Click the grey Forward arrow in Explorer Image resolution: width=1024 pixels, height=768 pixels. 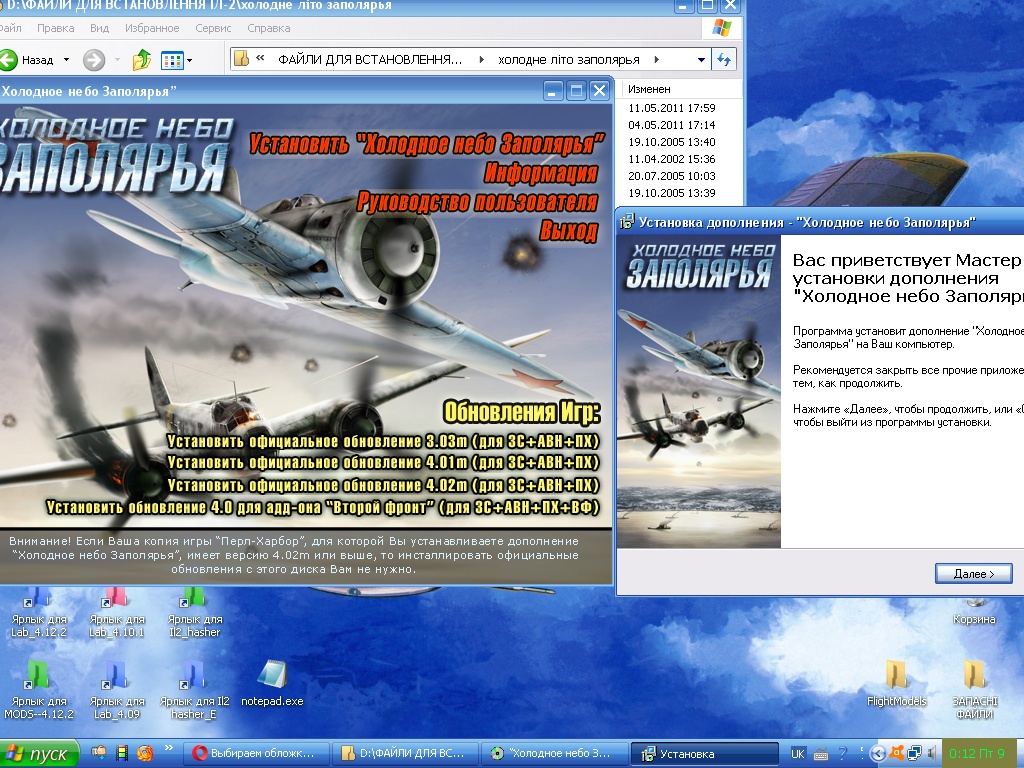point(94,60)
